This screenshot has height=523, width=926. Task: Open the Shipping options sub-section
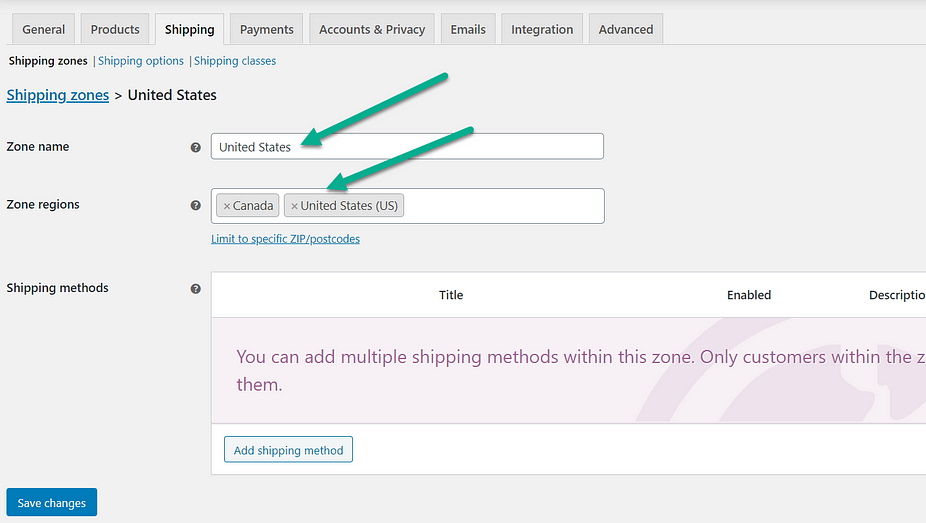[141, 61]
